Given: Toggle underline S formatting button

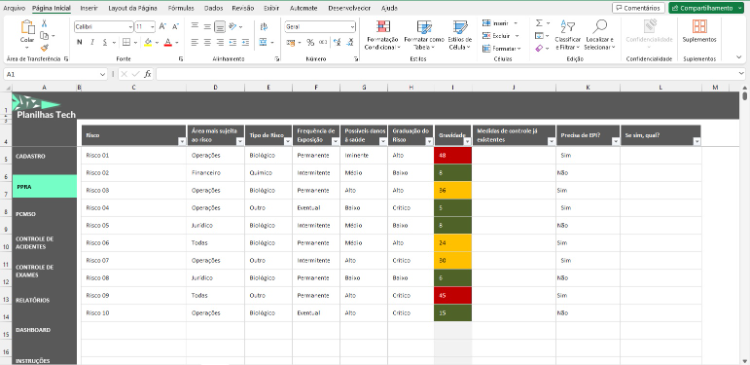Looking at the screenshot, I should pos(105,43).
